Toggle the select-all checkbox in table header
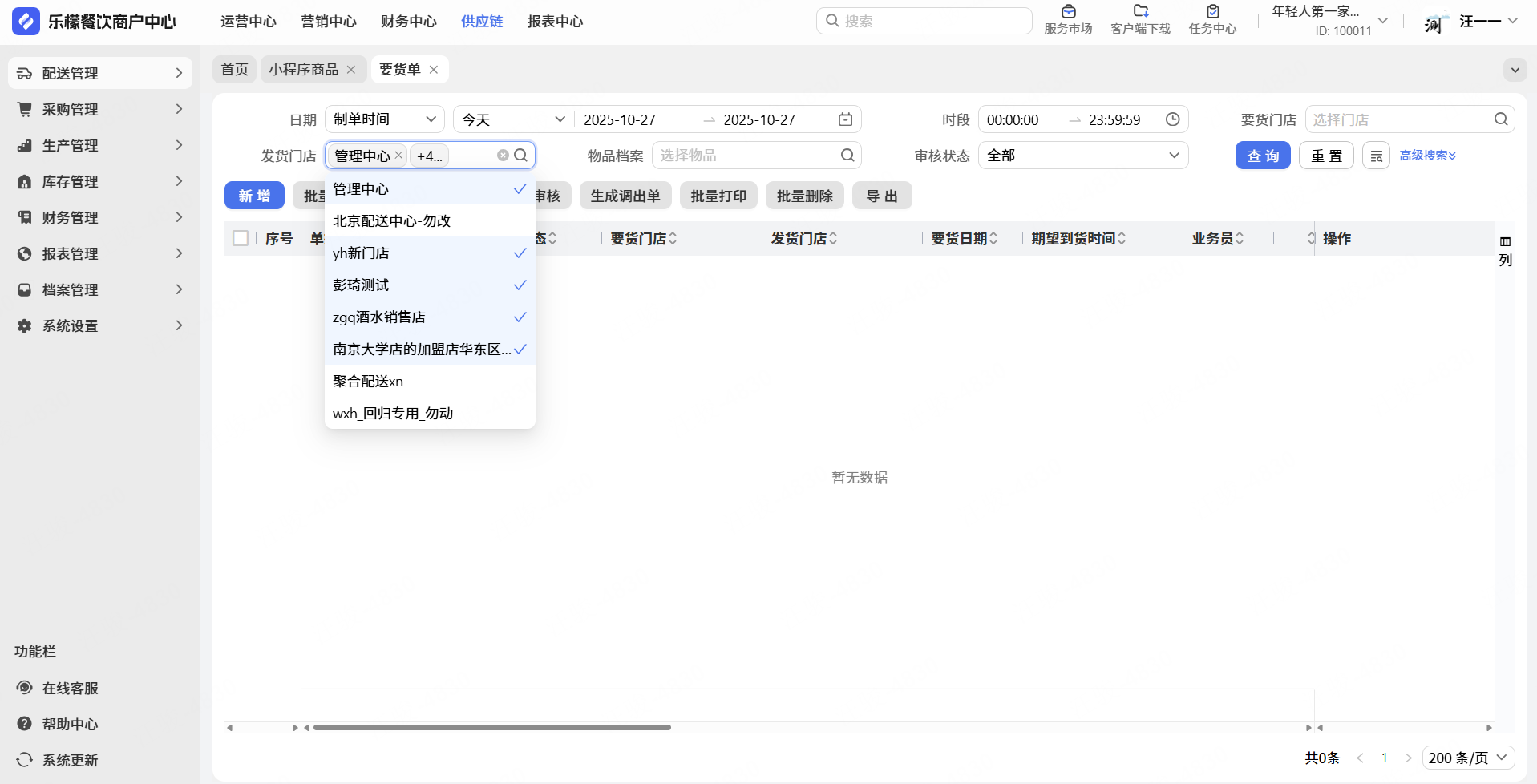Screen dimensions: 1537x784 [x=241, y=238]
